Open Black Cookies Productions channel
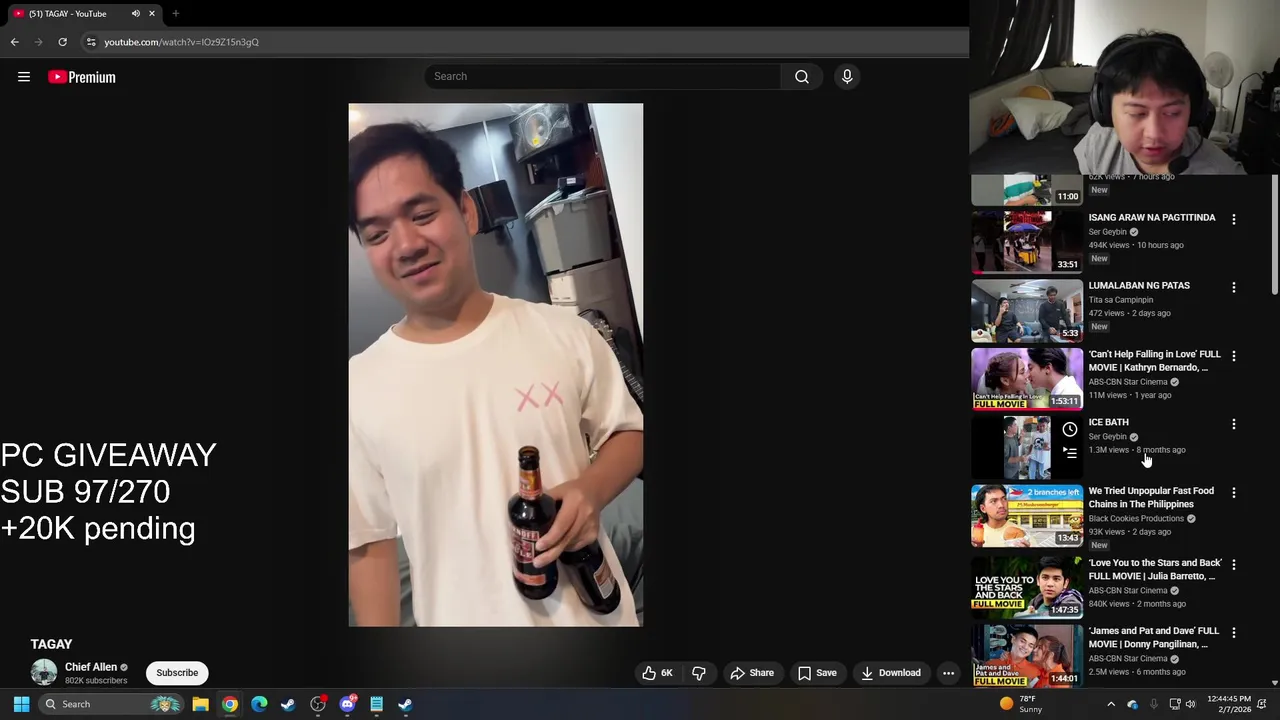 click(1136, 518)
